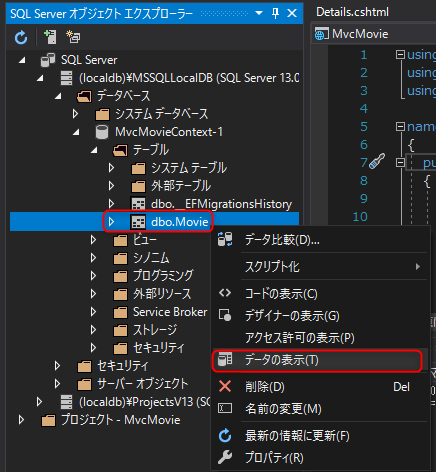This screenshot has height=472, width=436.
Task: Click the view data table icon
Action: 225,360
